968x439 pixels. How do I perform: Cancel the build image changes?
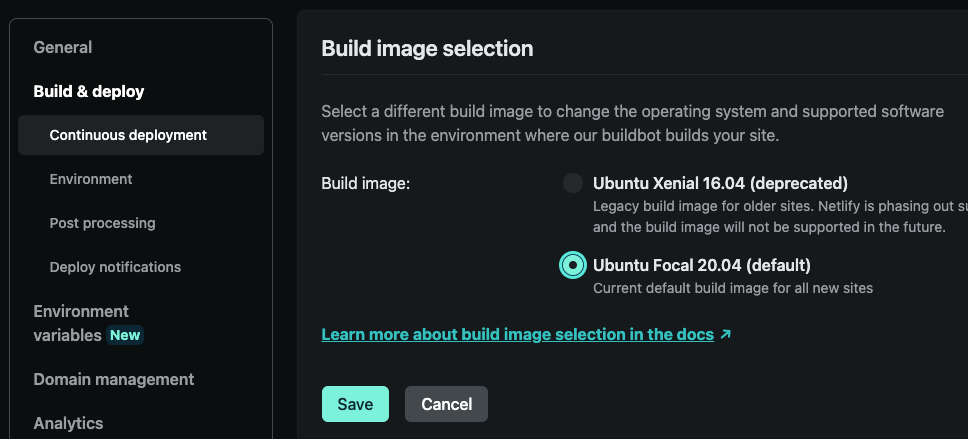coord(446,404)
